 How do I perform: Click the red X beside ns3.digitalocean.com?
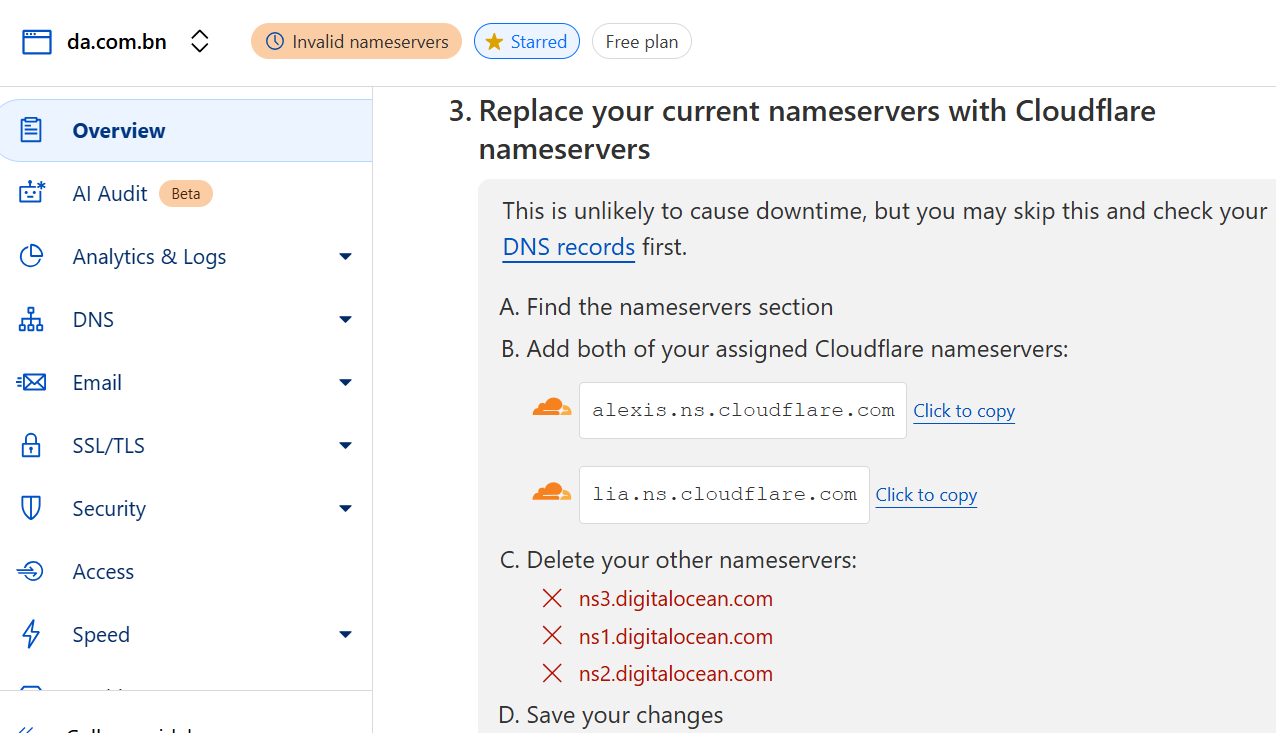552,598
